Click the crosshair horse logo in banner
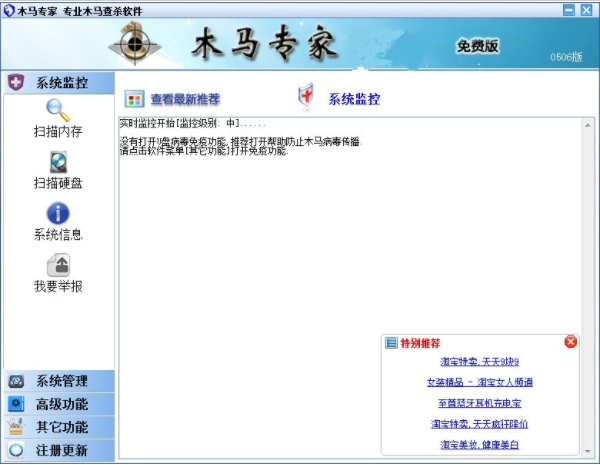 point(135,44)
